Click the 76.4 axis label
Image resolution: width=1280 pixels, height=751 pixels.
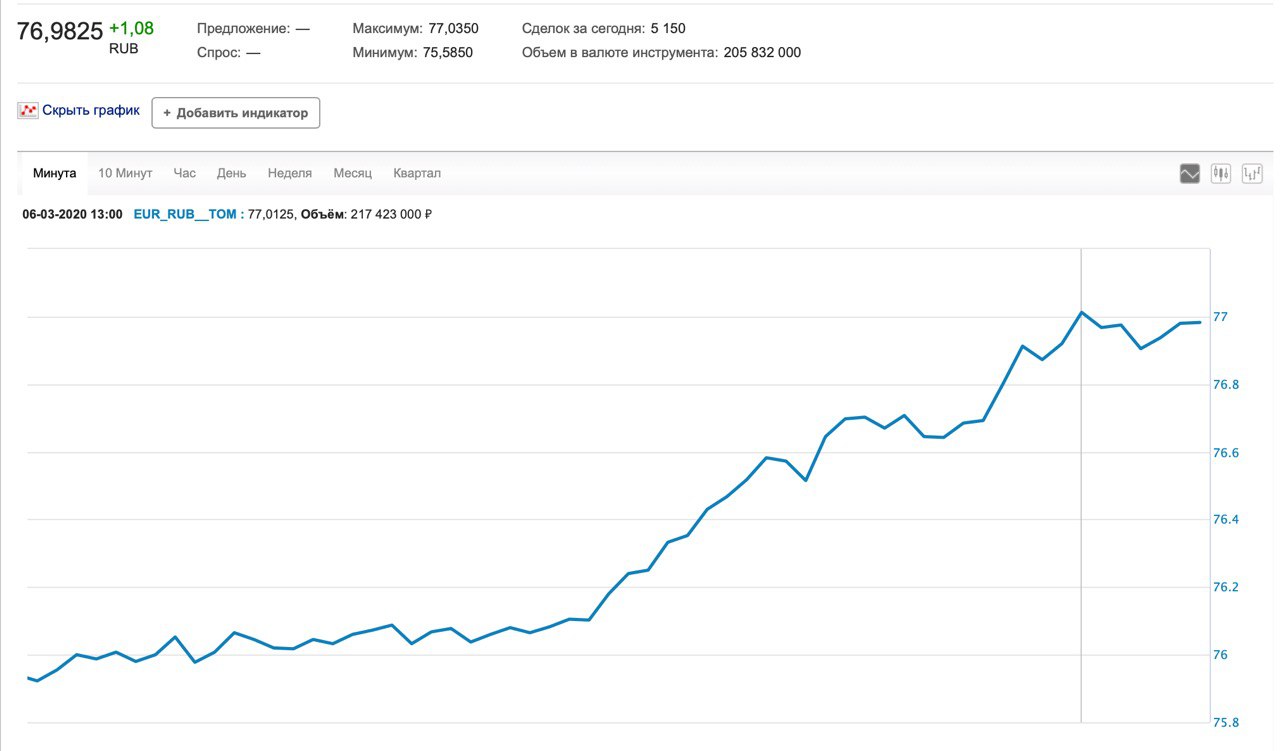tap(1226, 520)
